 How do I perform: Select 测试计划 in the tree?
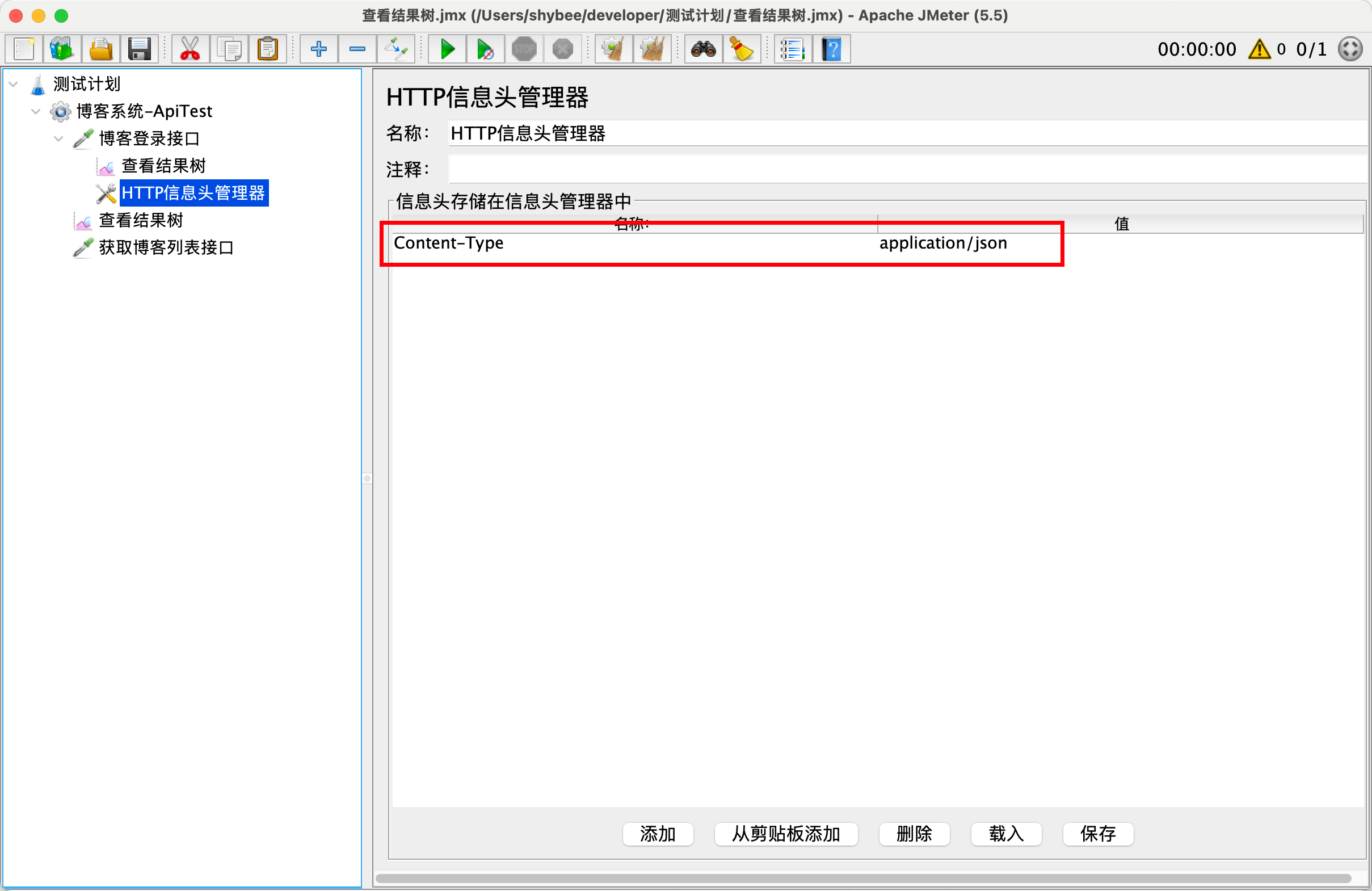[x=86, y=84]
